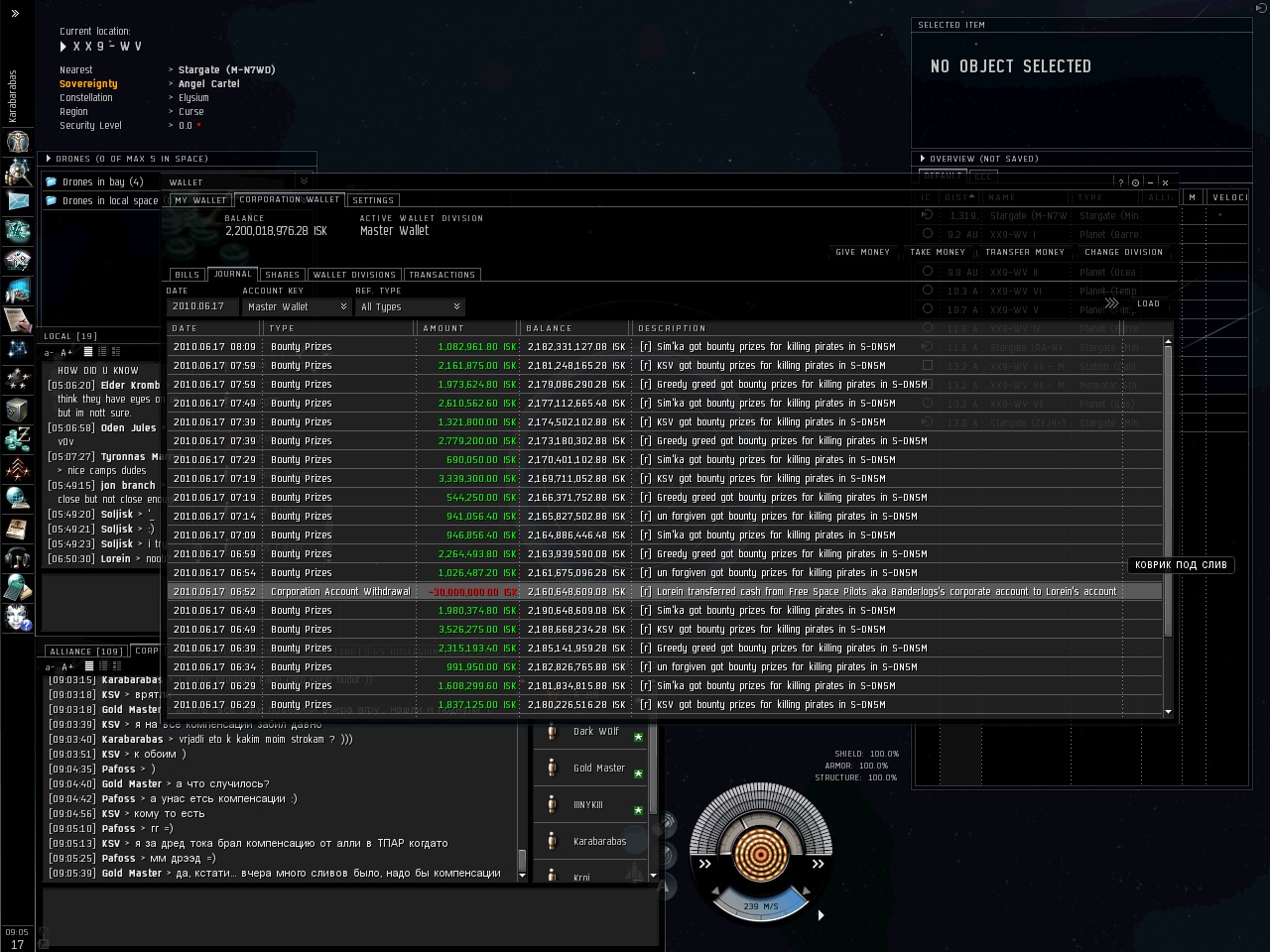Click the Curse region link

tap(191, 112)
